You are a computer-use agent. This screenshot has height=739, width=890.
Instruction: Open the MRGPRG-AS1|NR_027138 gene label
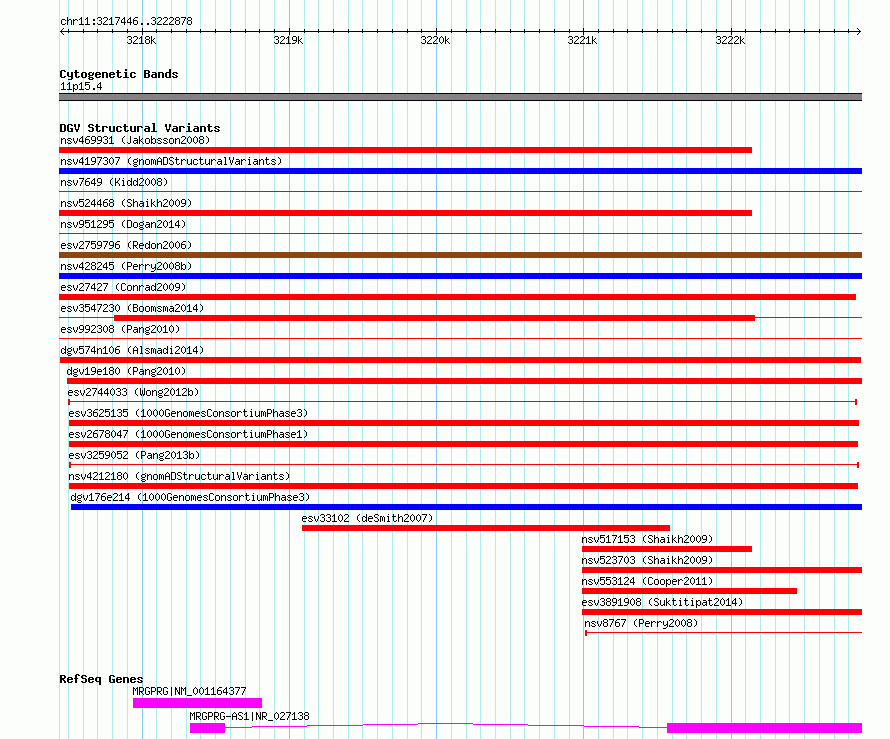tap(249, 716)
